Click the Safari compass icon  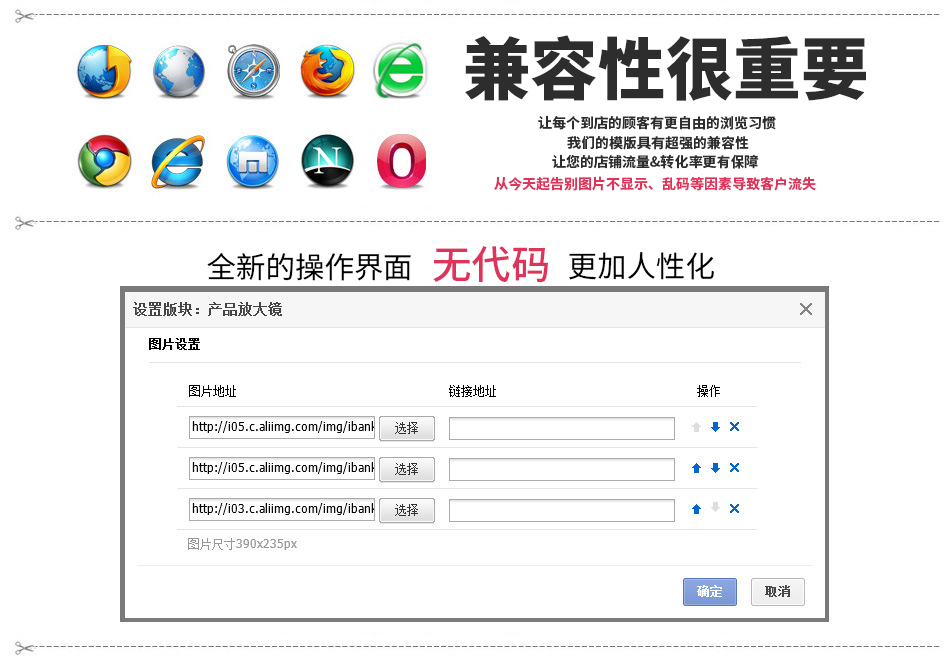click(253, 71)
